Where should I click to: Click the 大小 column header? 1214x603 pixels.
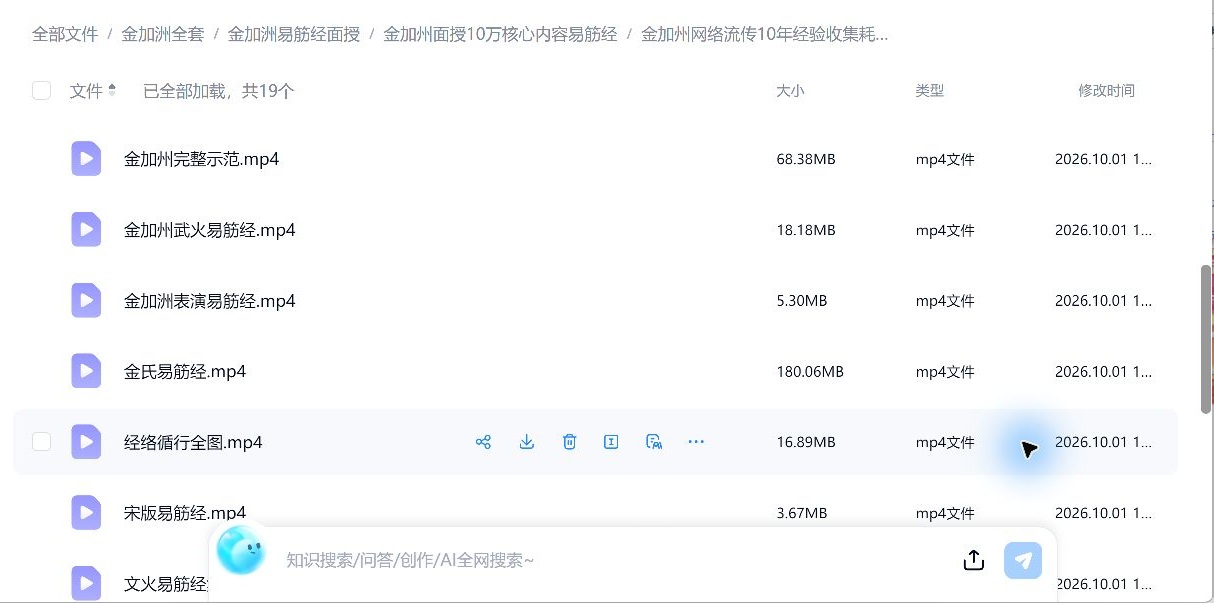(x=790, y=91)
